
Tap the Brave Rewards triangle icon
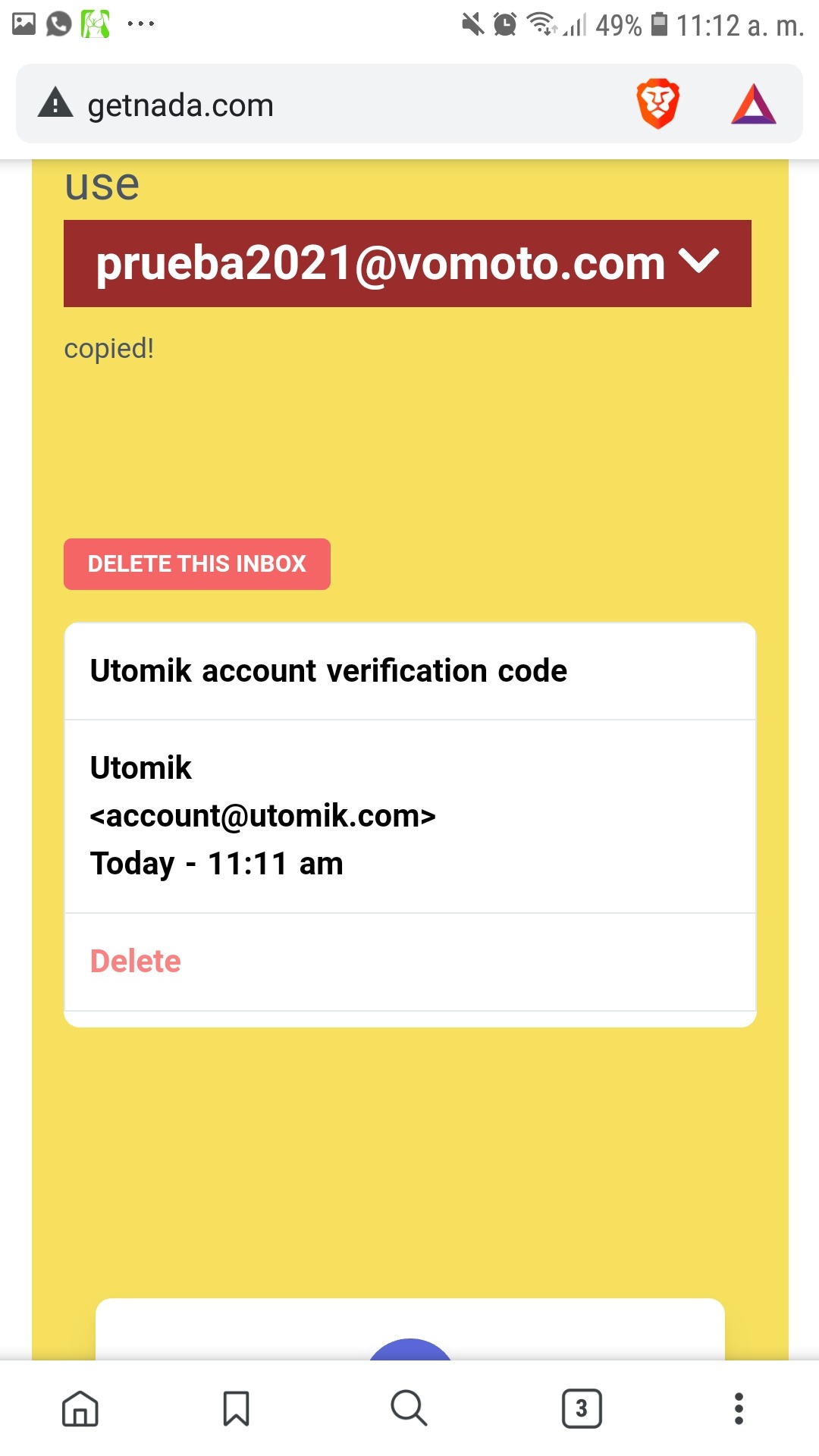pos(753,105)
